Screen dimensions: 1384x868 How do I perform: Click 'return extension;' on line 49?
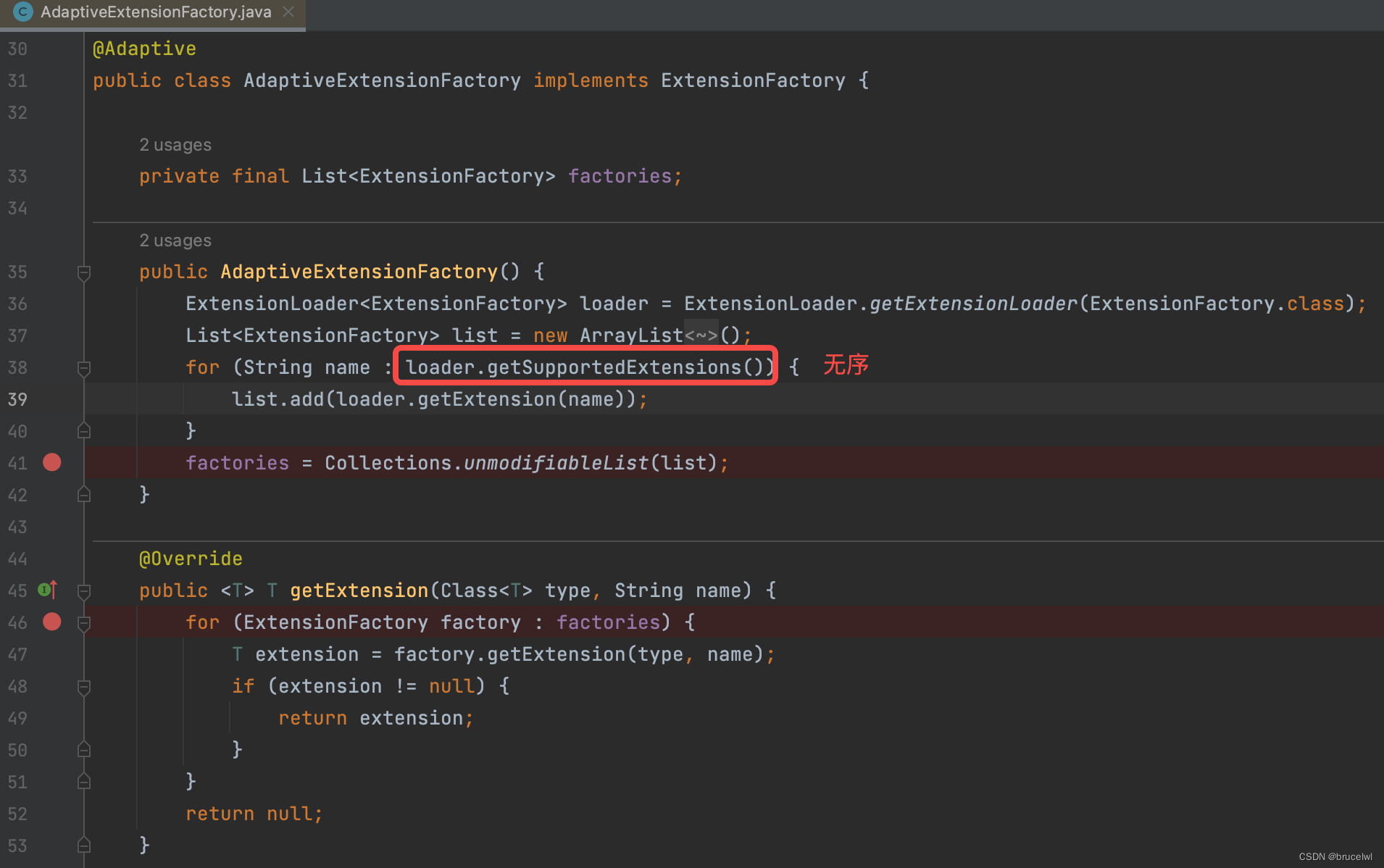point(376,718)
